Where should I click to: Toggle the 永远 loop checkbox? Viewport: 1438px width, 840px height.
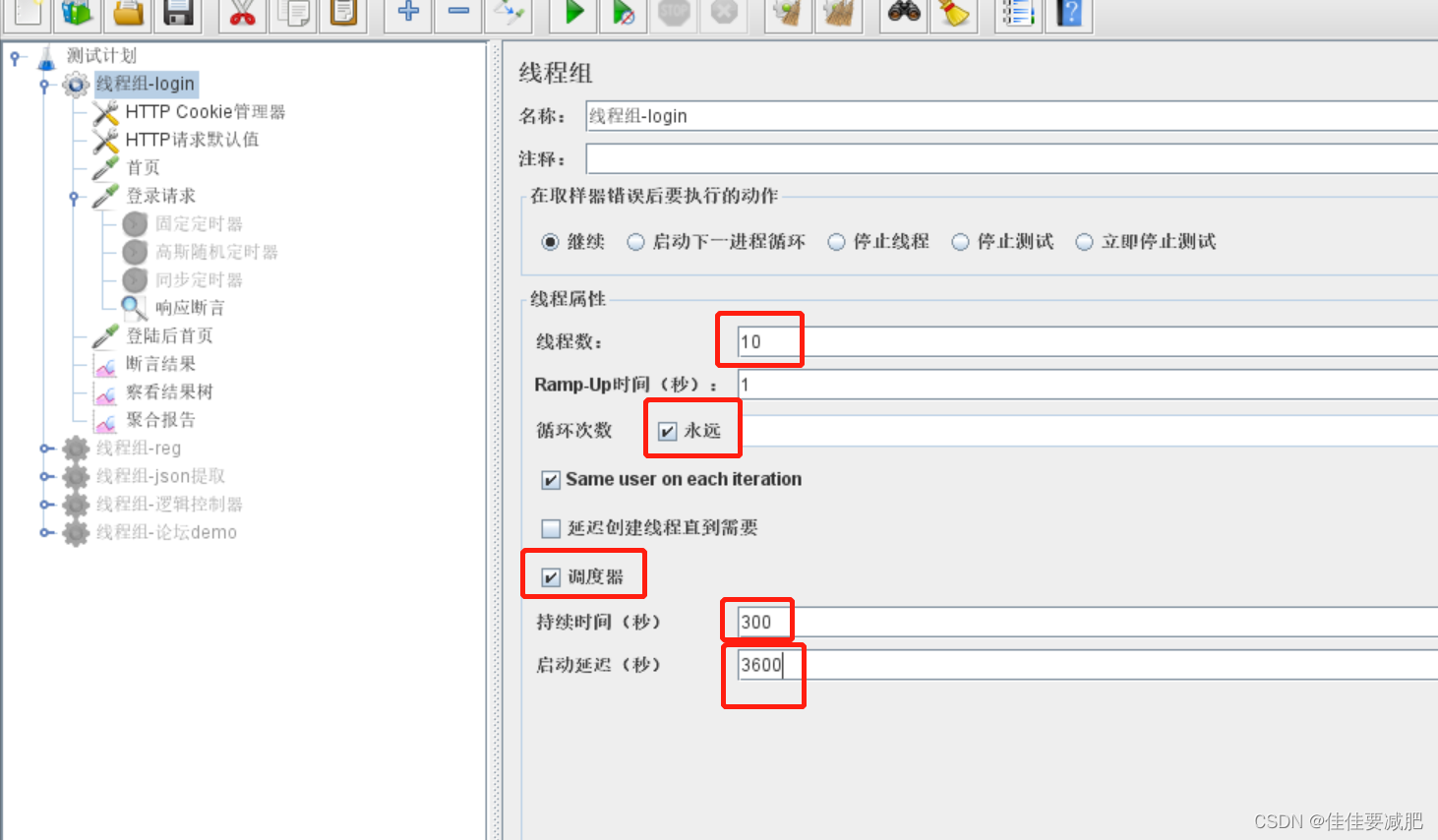(668, 431)
